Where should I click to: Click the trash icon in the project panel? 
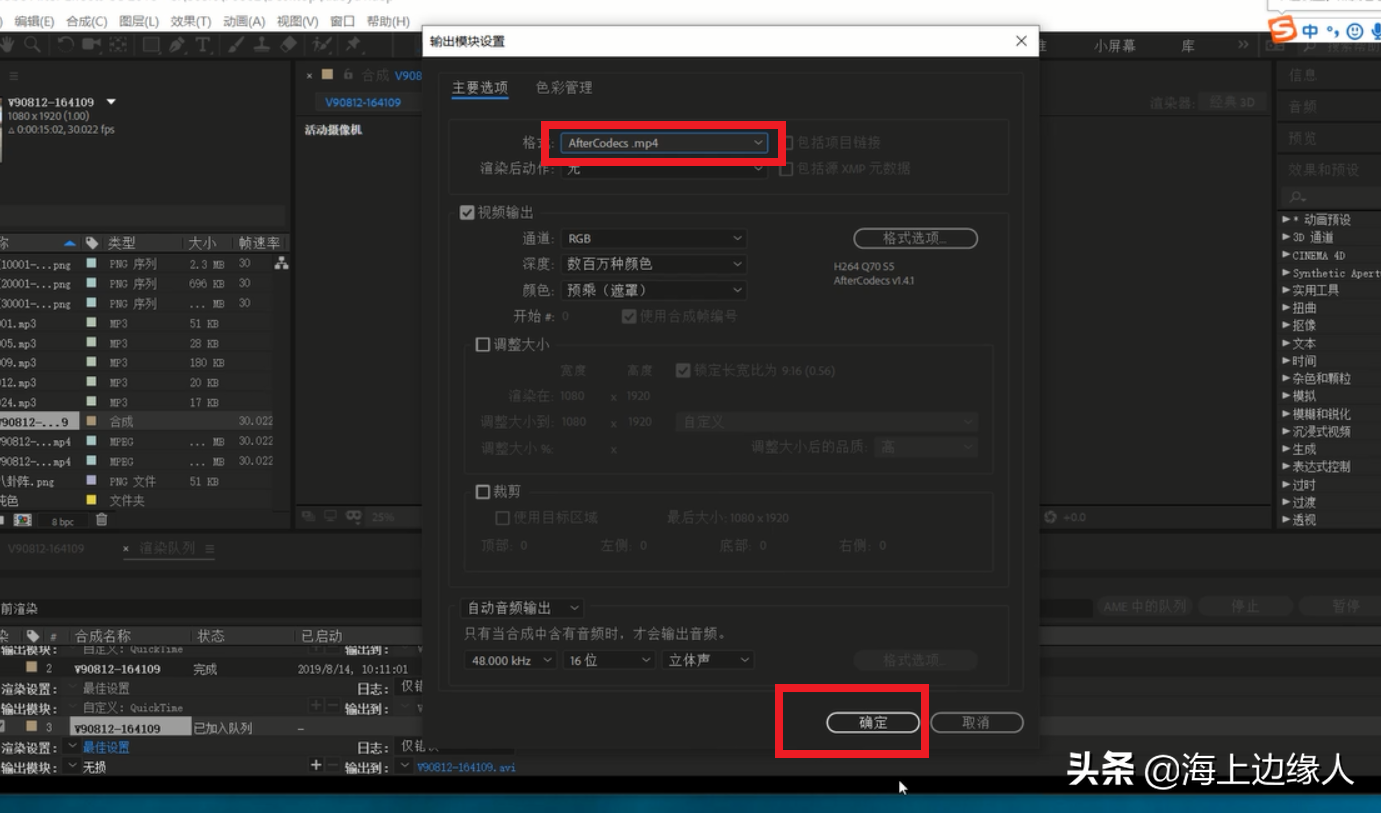coord(101,518)
